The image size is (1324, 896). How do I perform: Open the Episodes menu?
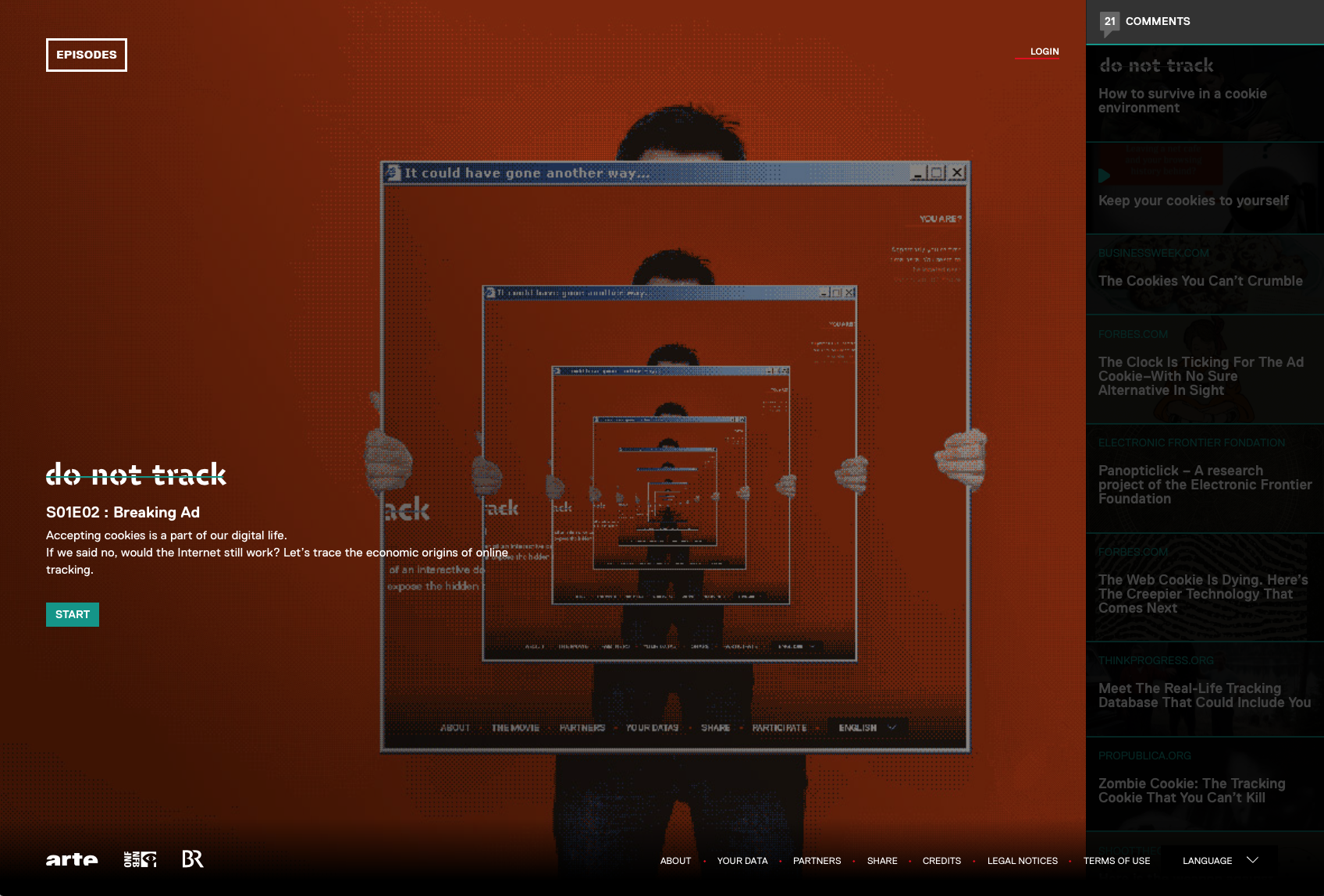pyautogui.click(x=87, y=55)
